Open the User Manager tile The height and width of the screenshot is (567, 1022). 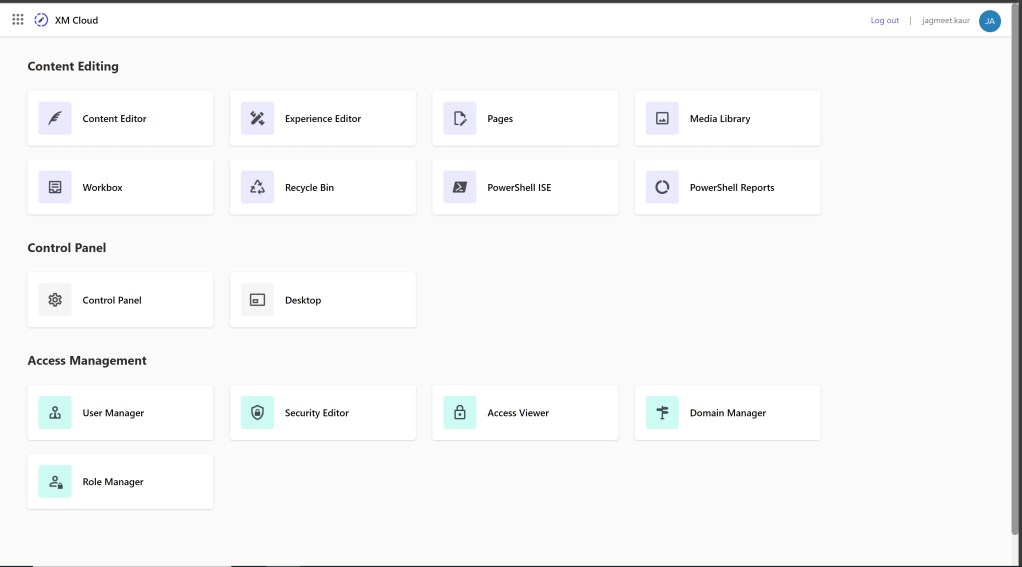point(120,413)
